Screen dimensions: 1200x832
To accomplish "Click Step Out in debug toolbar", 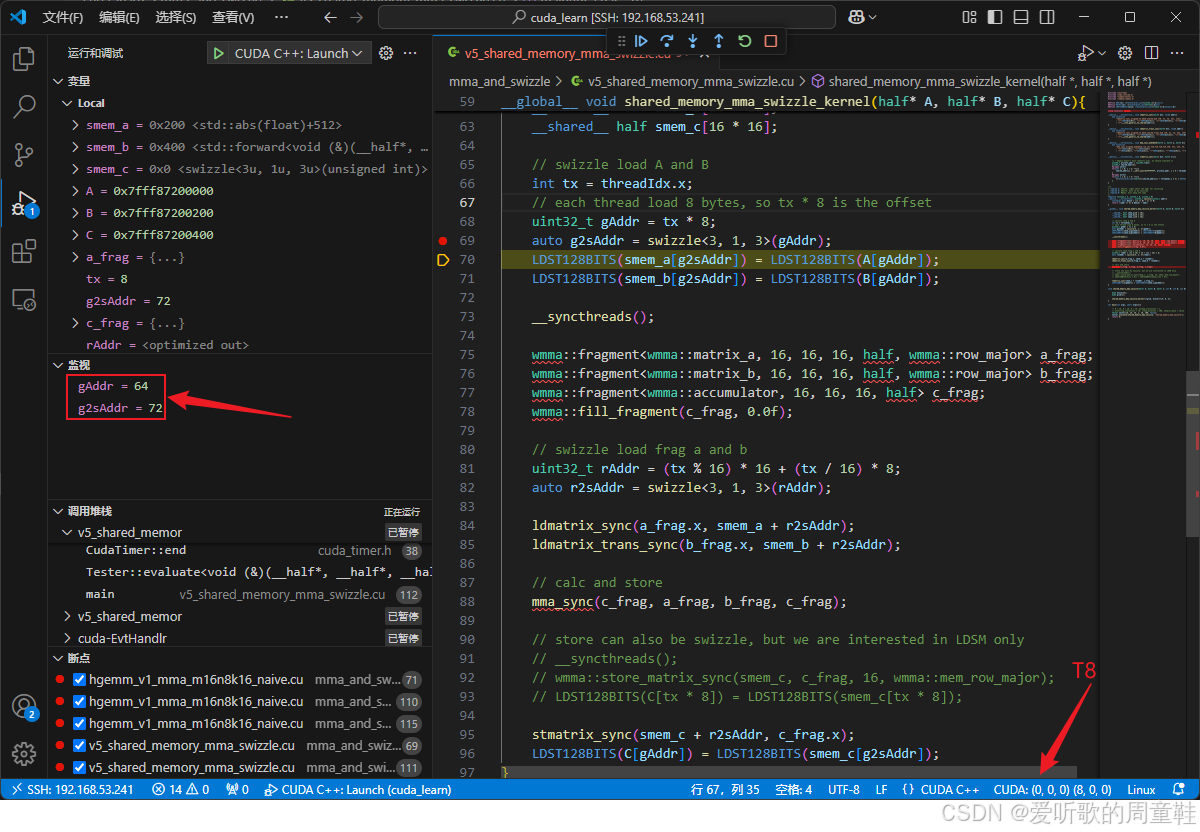I will [x=719, y=41].
